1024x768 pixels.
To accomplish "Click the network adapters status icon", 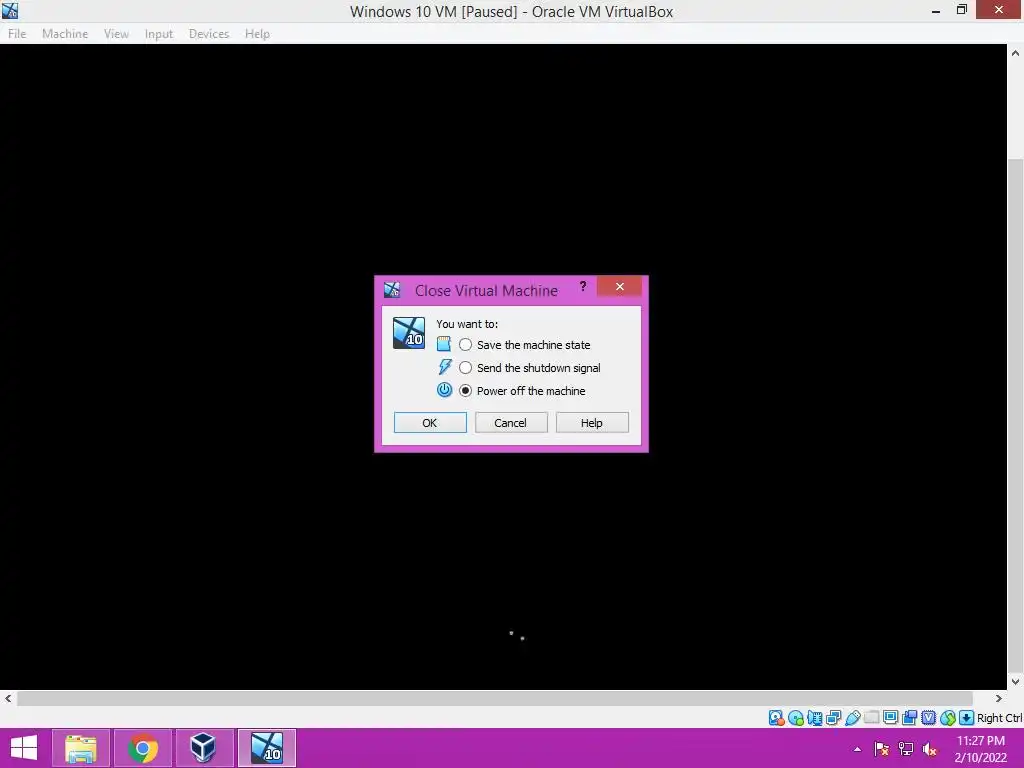I will pyautogui.click(x=833, y=718).
